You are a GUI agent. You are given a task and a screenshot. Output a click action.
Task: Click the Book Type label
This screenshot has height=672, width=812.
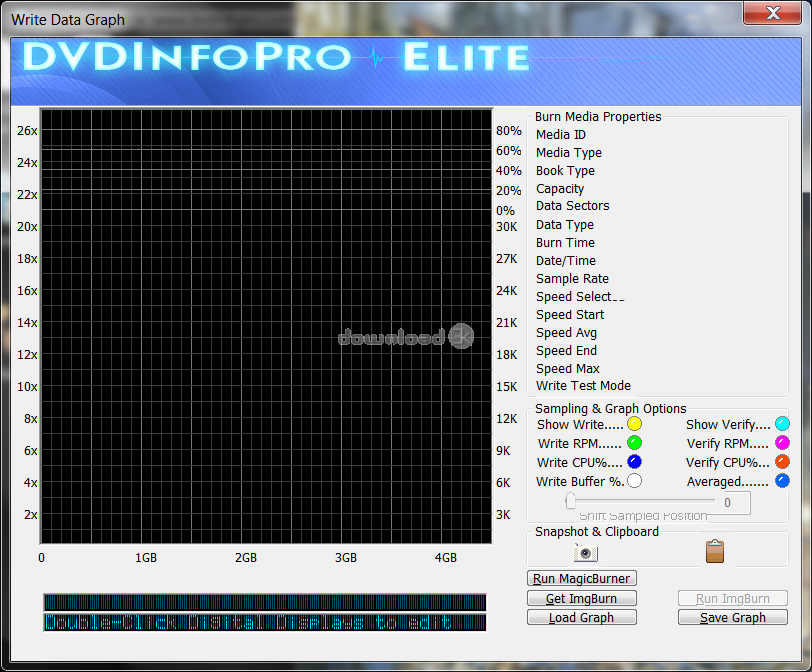coord(565,171)
